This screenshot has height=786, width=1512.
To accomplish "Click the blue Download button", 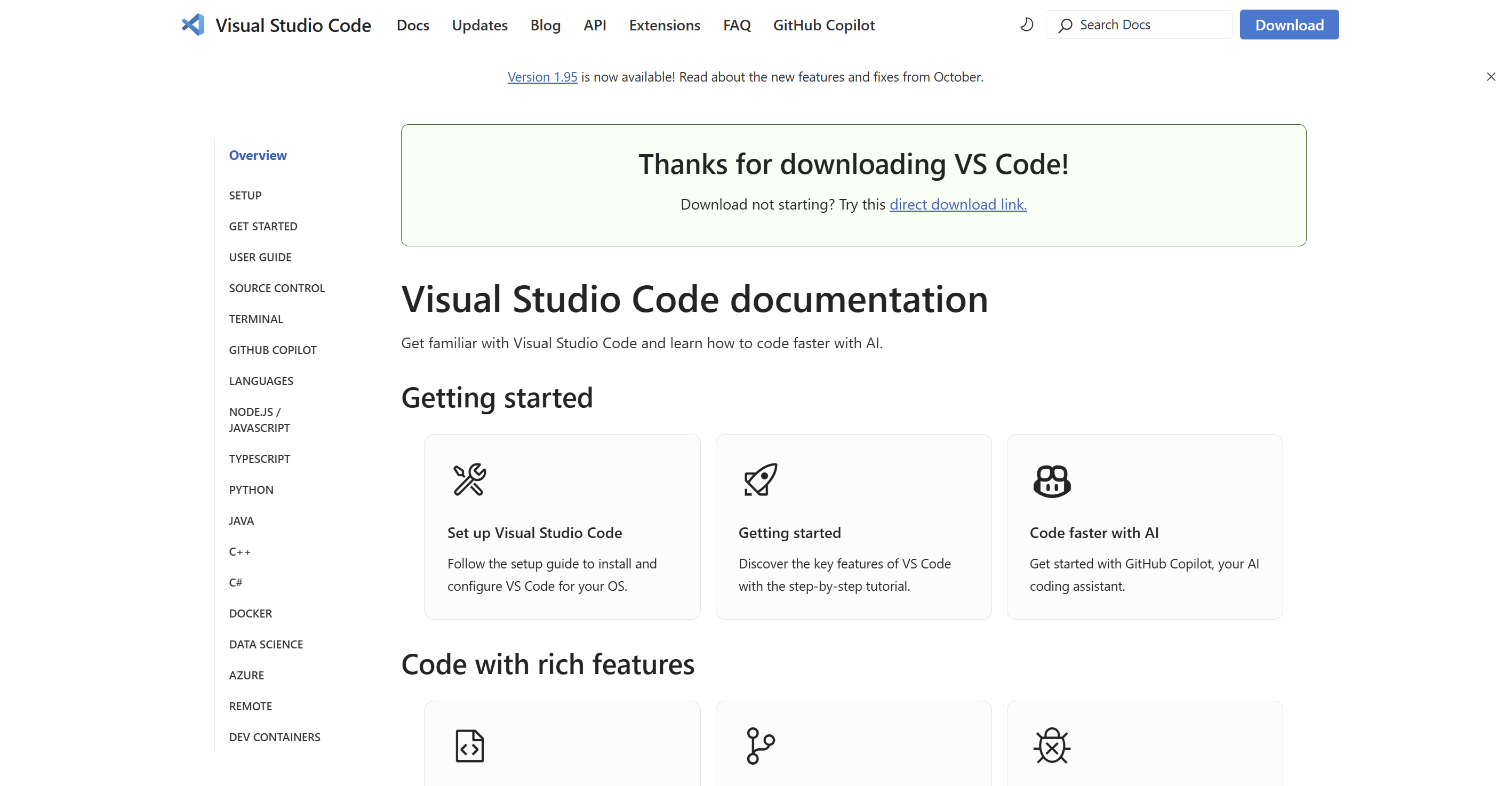I will 1289,25.
